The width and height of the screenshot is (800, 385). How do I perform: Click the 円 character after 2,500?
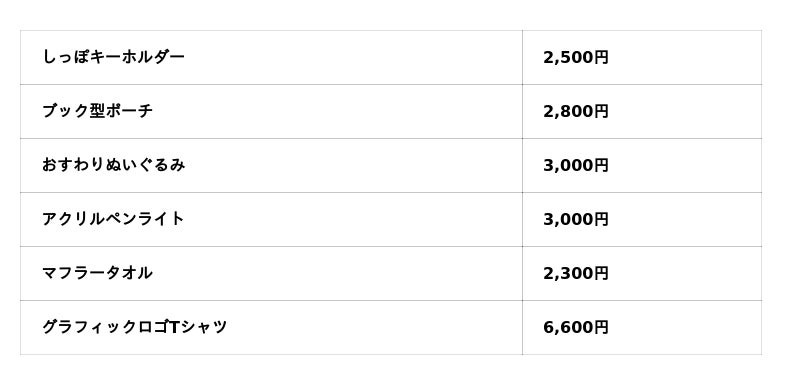pyautogui.click(x=601, y=58)
